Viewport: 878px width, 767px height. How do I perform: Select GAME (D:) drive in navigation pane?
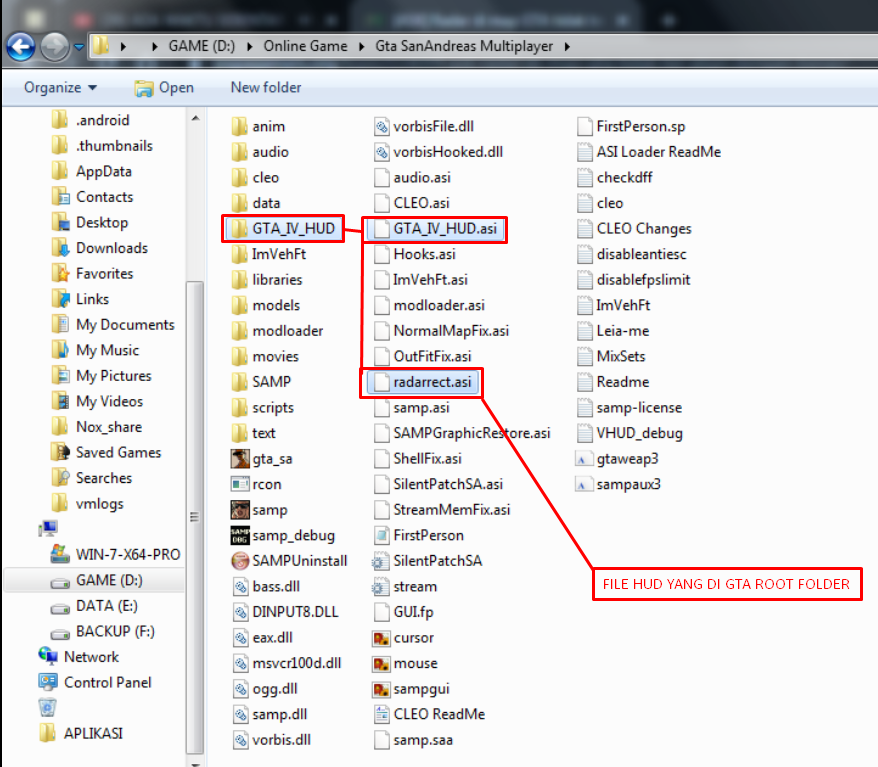96,580
